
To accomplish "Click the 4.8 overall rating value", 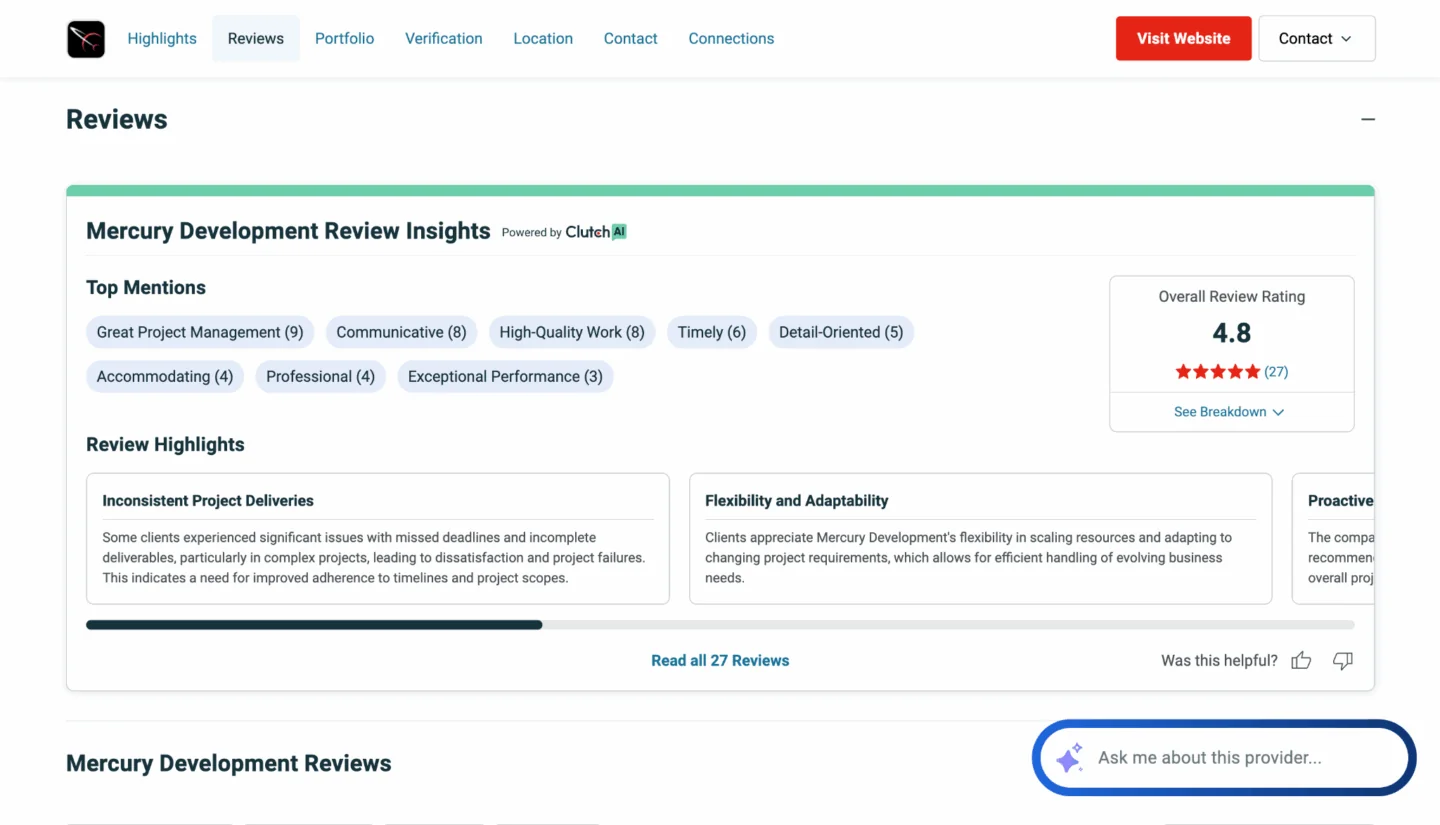I will tap(1232, 333).
